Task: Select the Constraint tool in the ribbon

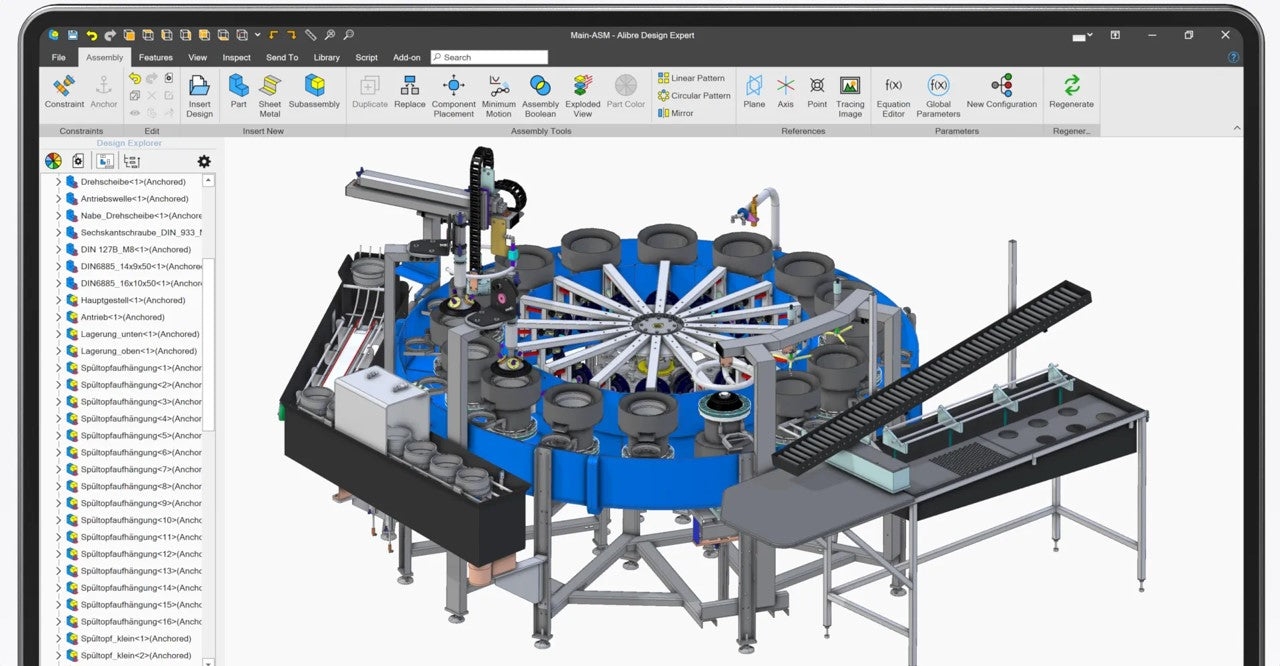Action: 64,91
